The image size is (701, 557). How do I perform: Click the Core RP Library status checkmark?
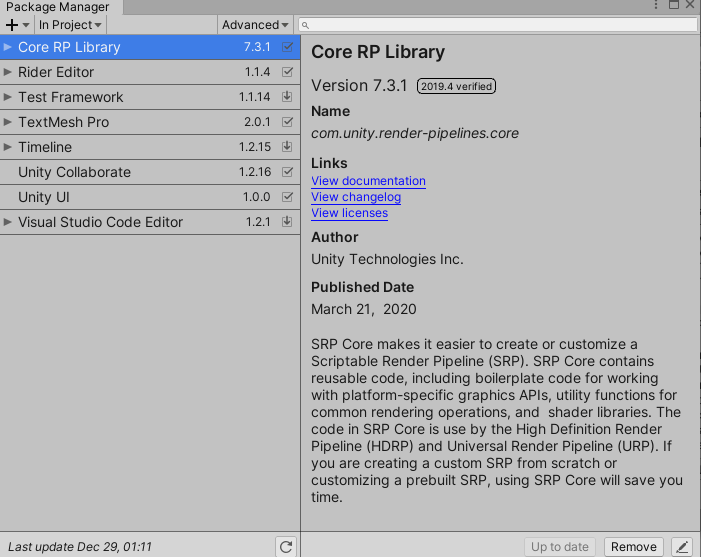(288, 47)
